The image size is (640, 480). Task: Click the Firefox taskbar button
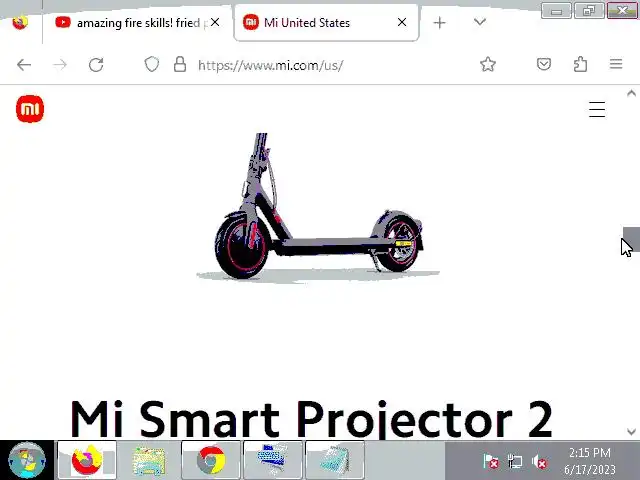(87, 460)
